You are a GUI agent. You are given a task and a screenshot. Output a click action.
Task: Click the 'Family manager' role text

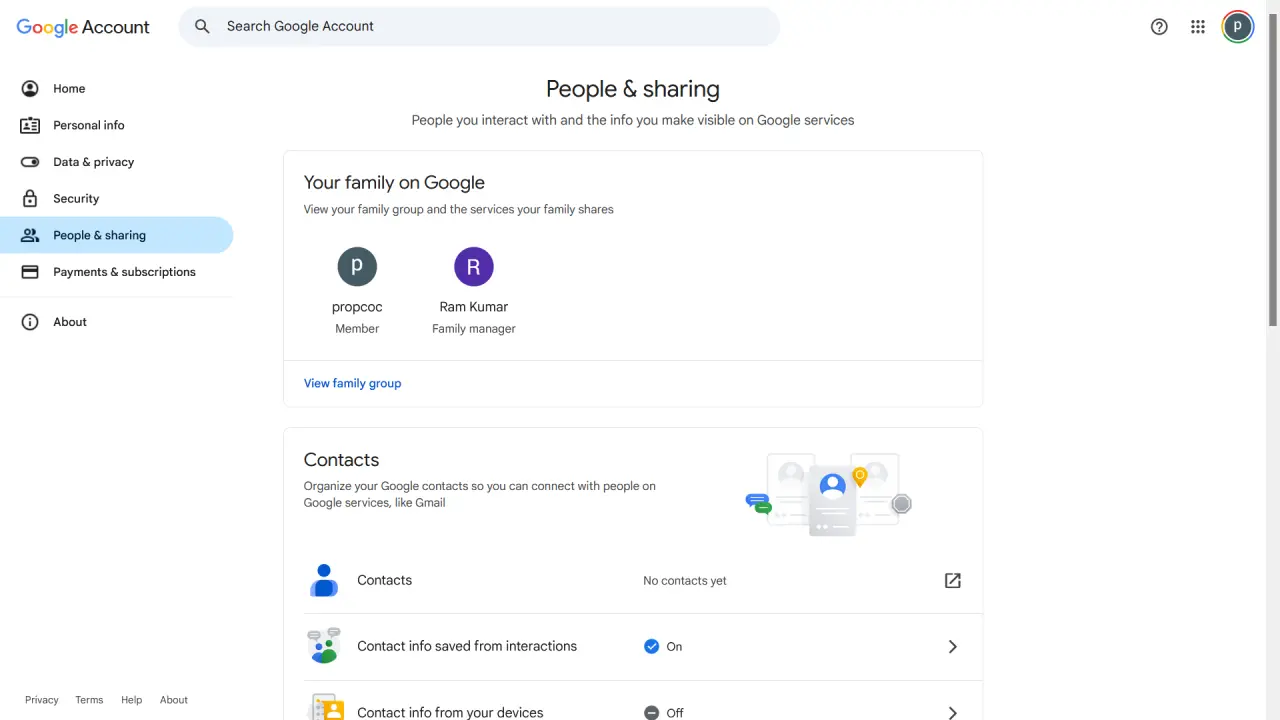click(474, 329)
